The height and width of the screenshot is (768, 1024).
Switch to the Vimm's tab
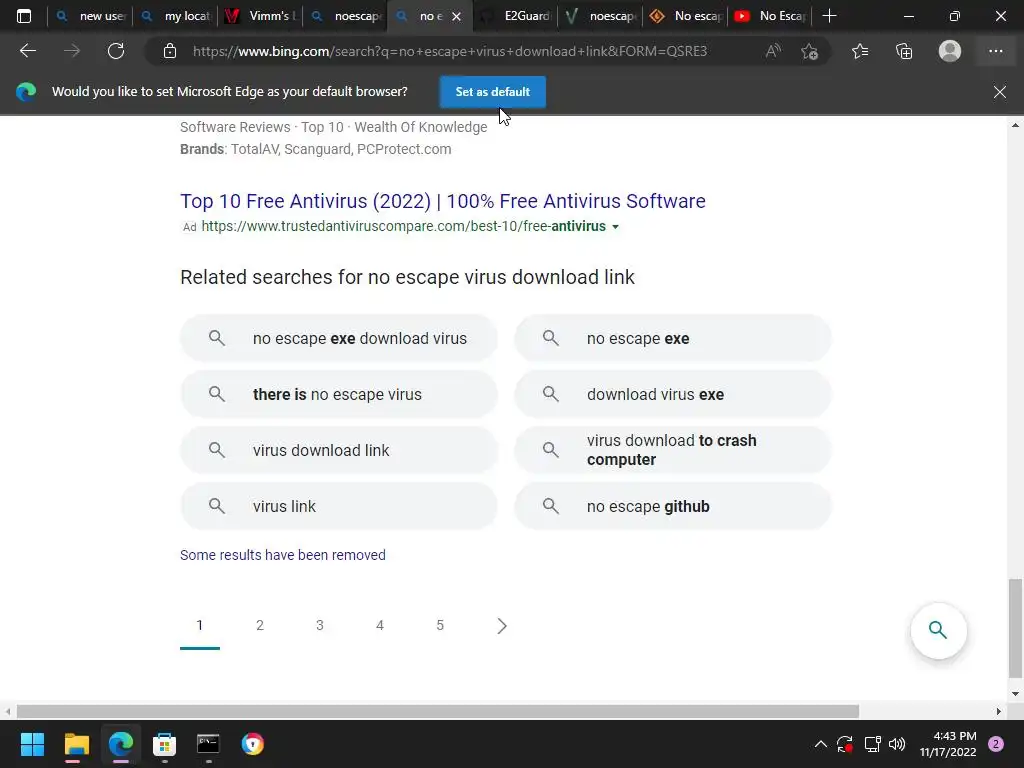(x=260, y=16)
